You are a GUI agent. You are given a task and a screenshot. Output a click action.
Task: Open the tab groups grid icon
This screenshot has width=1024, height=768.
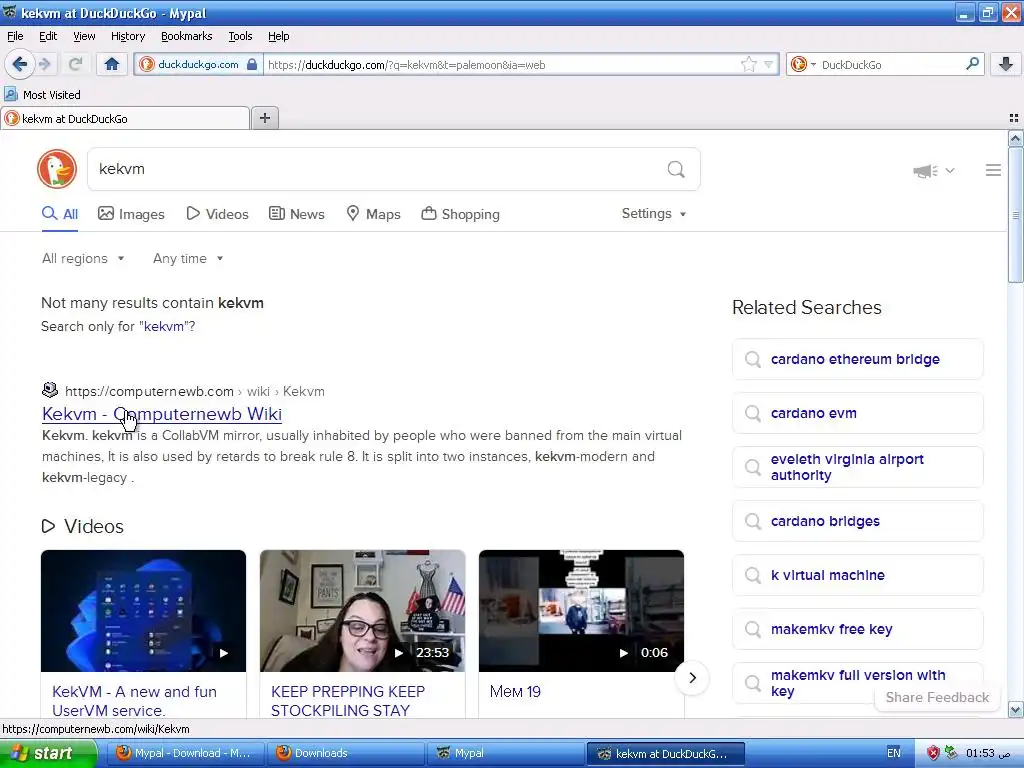[1014, 118]
